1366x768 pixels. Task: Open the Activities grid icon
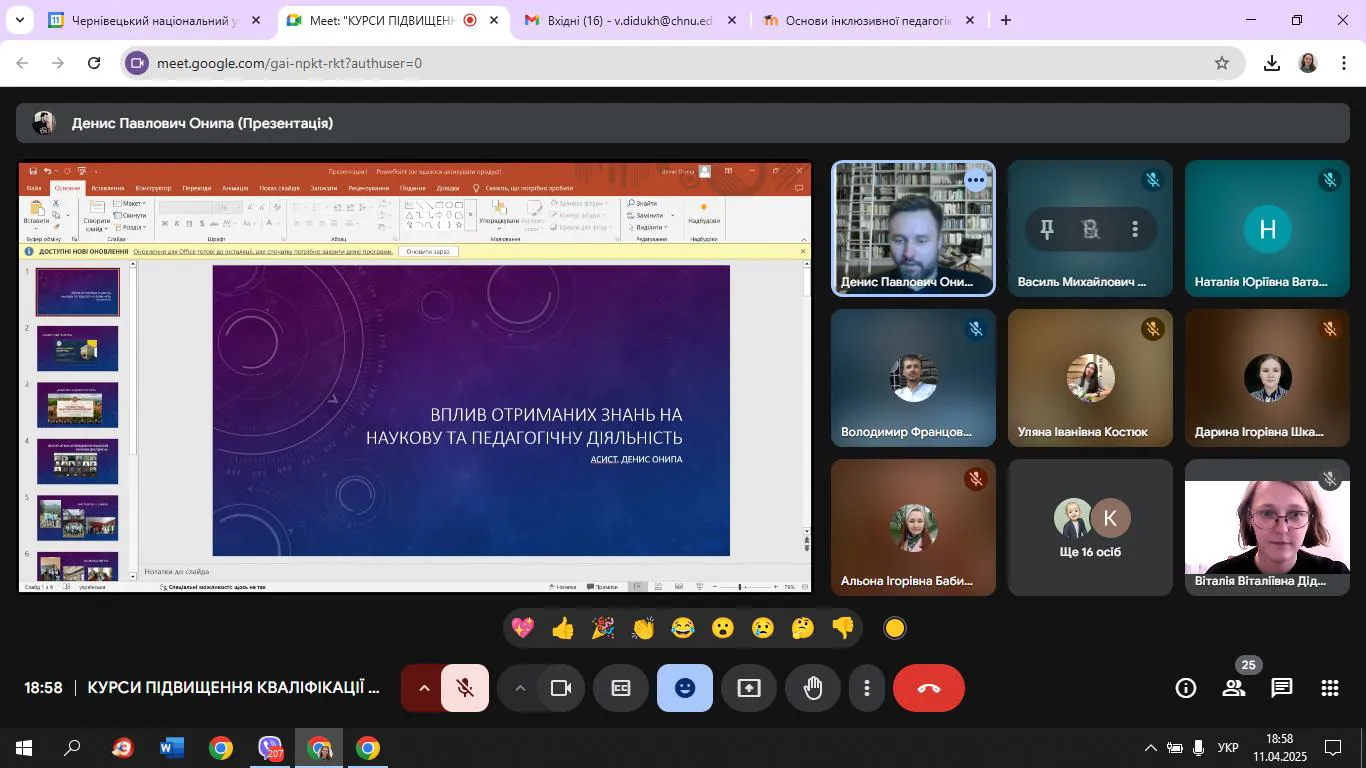point(1329,688)
